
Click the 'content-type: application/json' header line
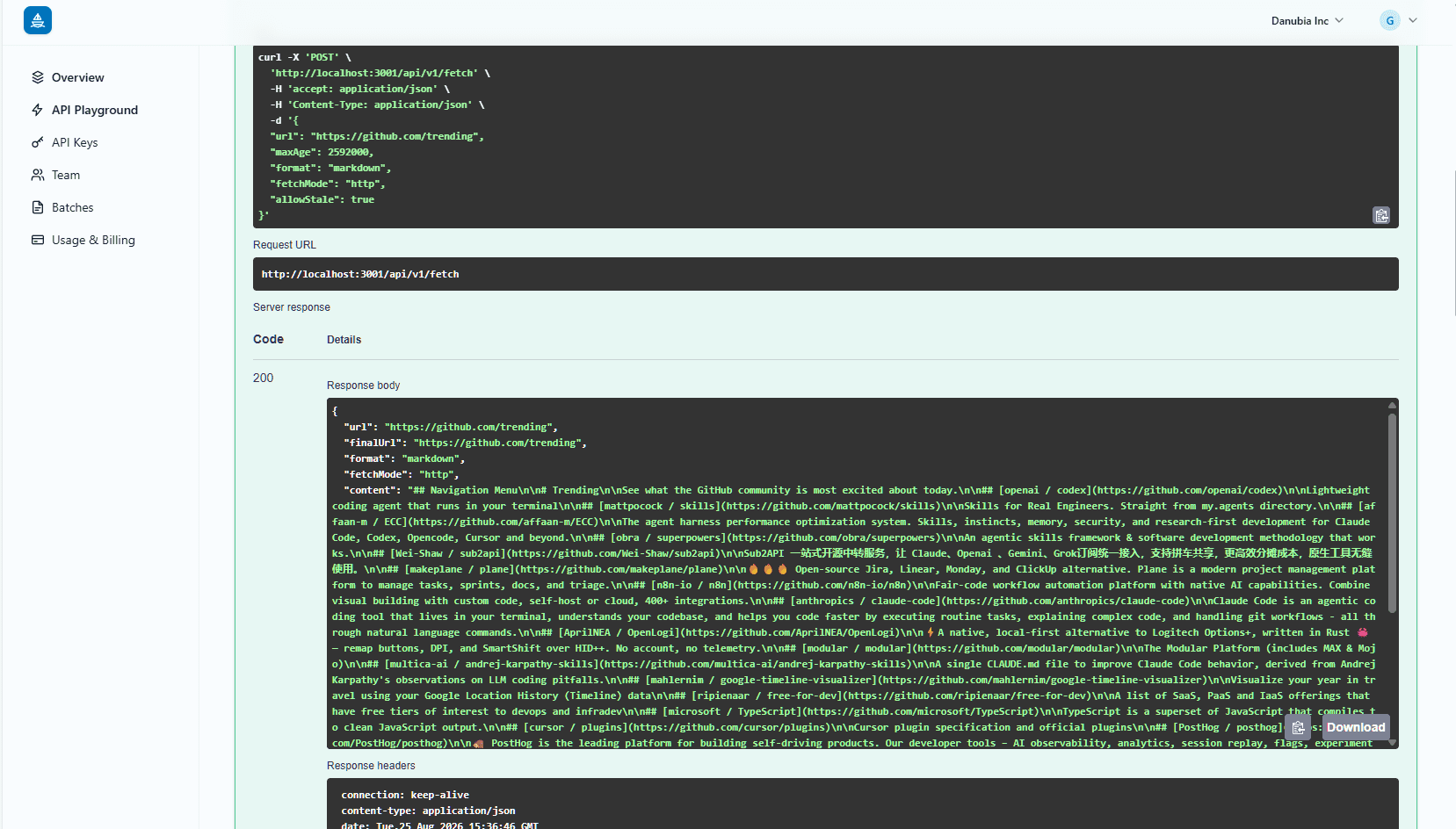tap(428, 811)
